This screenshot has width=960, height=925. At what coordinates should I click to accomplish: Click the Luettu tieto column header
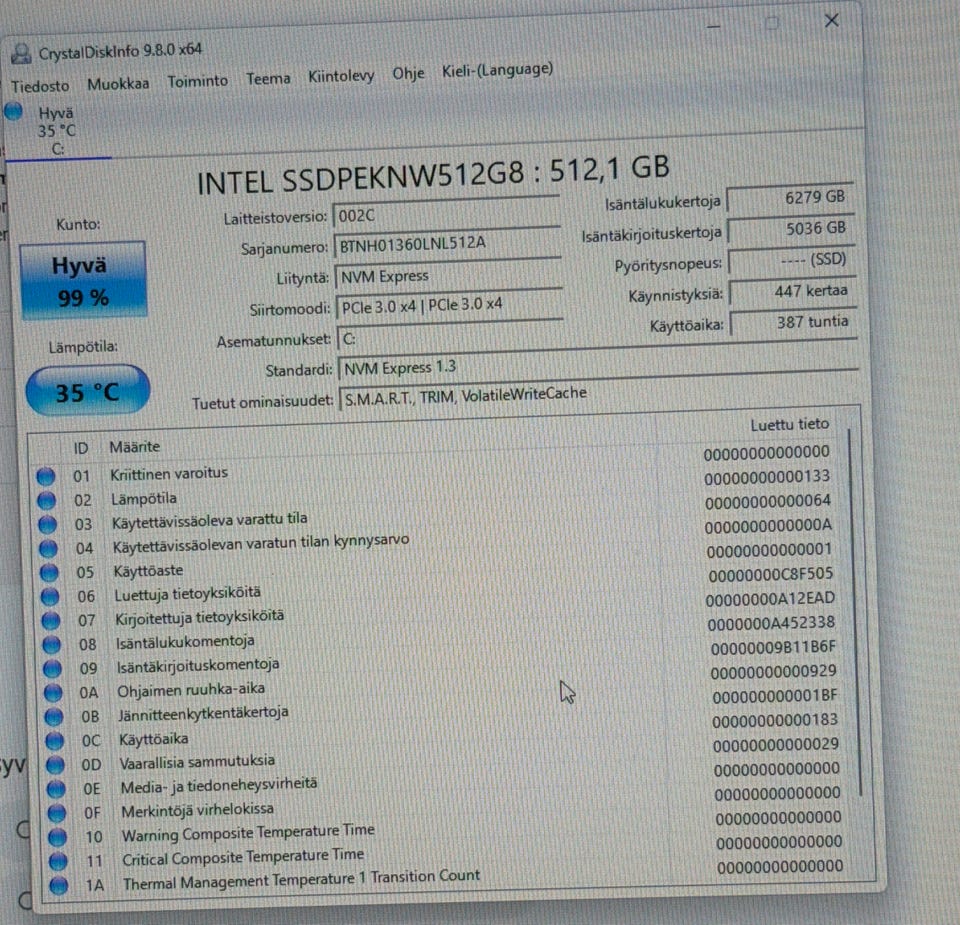coord(789,424)
